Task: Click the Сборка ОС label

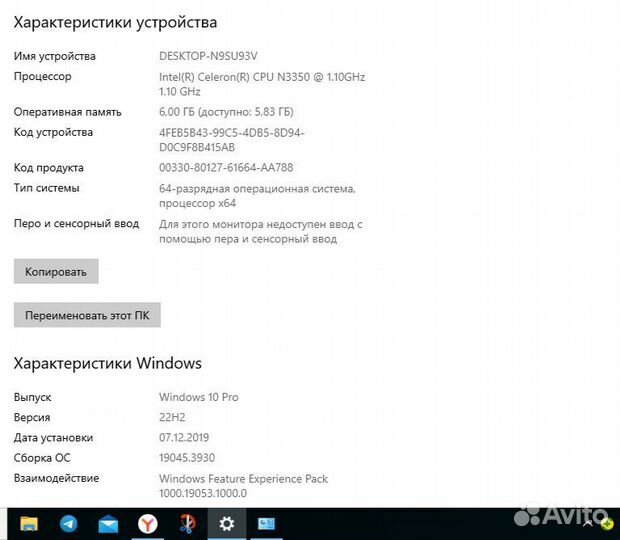Action: click(x=42, y=458)
